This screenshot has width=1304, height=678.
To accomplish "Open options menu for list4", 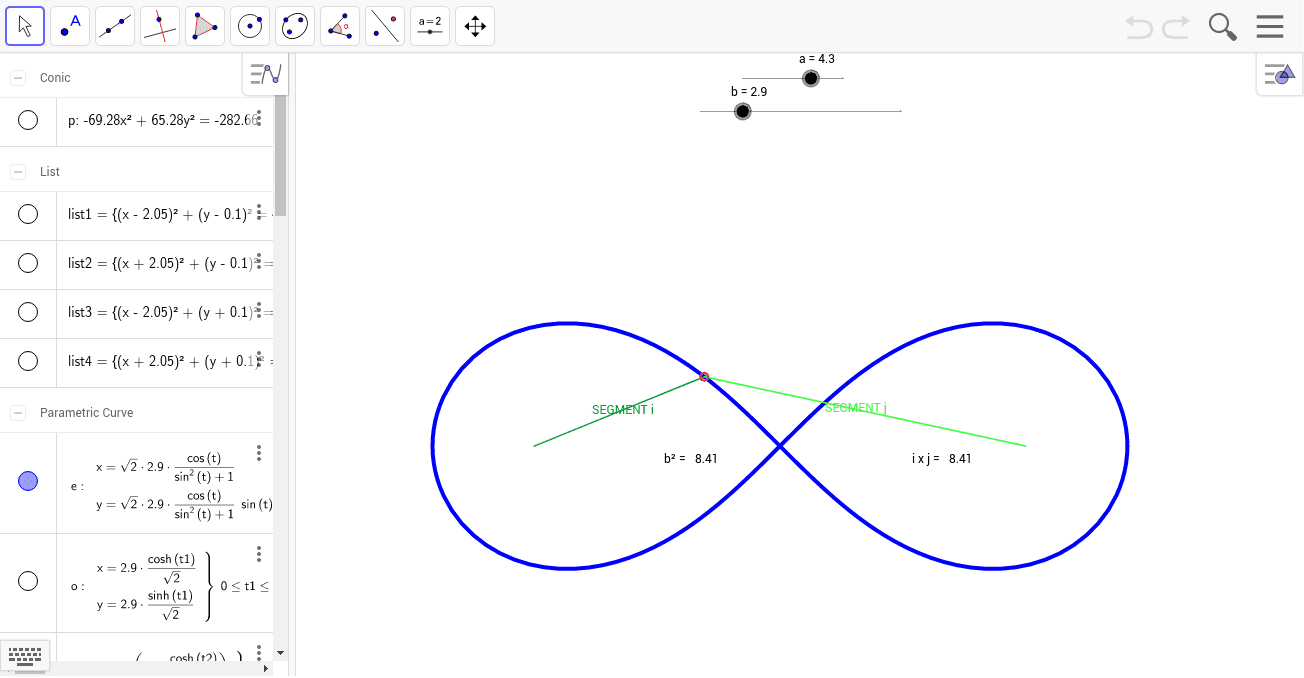I will tap(259, 359).
